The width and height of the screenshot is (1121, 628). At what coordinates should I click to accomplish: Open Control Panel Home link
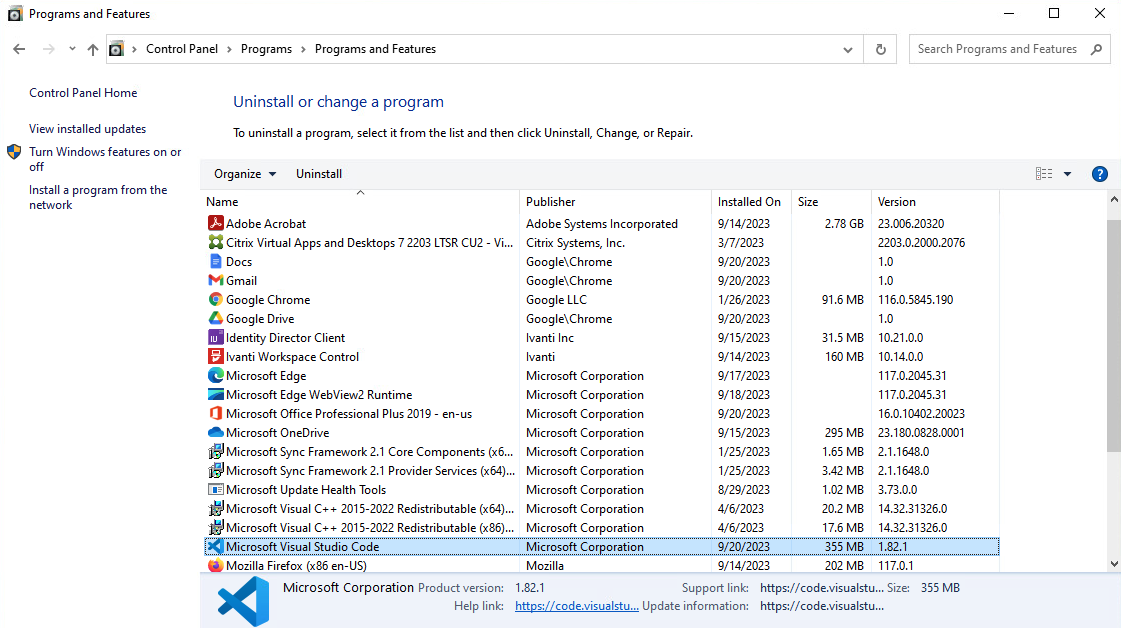coord(83,92)
